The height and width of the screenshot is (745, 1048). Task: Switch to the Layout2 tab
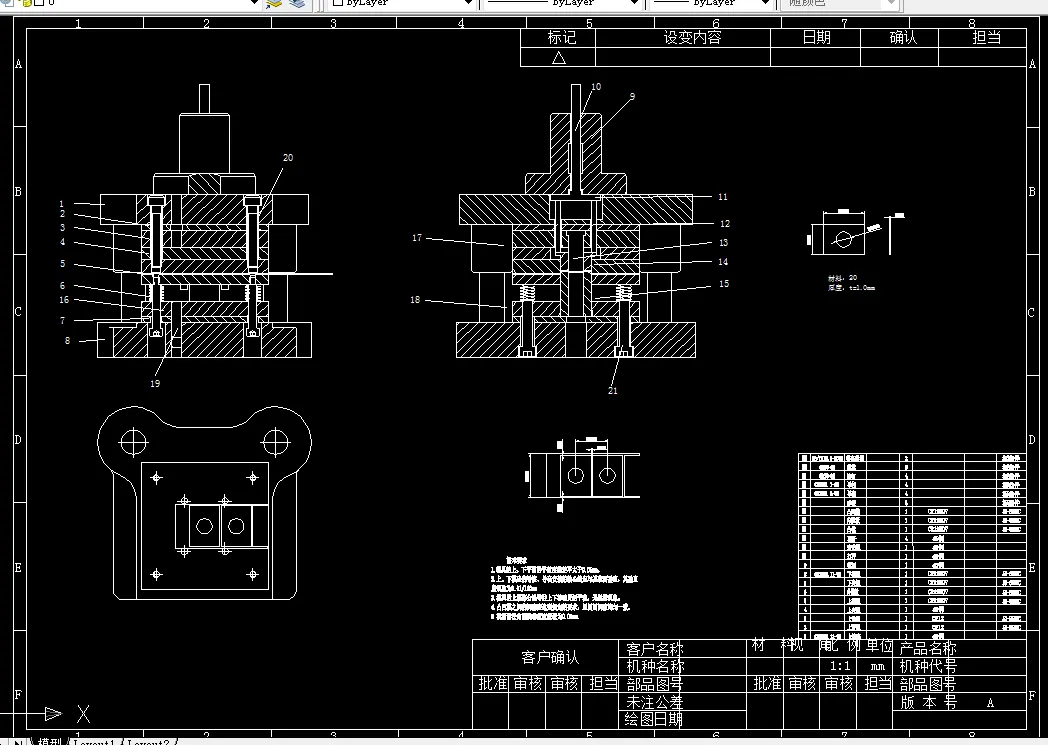coord(148,742)
